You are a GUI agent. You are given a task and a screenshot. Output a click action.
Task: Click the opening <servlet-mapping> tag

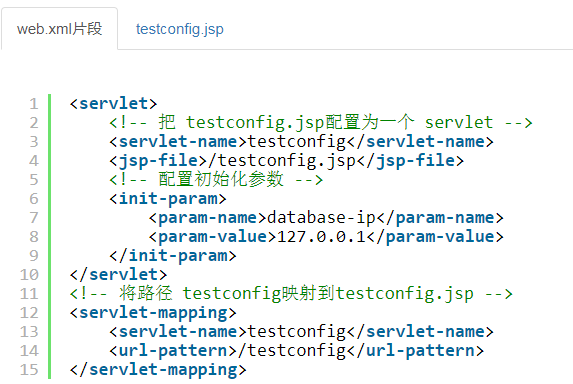tap(153, 313)
